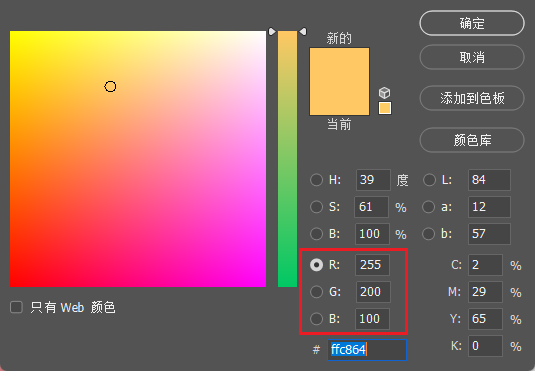This screenshot has width=535, height=371.
Task: Click the S field showing 61
Action: (x=372, y=206)
